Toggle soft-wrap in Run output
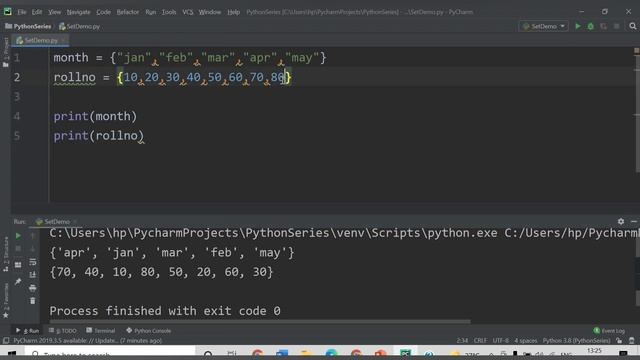This screenshot has width=640, height=360. pos(33,262)
